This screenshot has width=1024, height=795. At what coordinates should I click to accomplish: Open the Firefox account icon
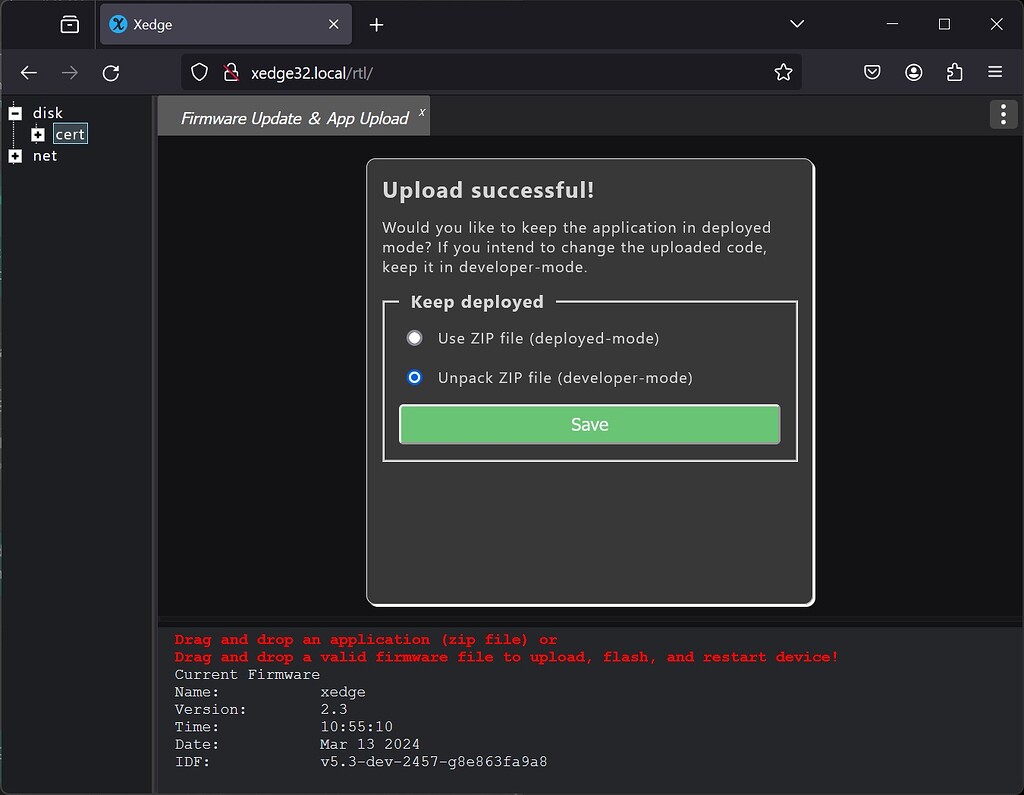(x=914, y=72)
